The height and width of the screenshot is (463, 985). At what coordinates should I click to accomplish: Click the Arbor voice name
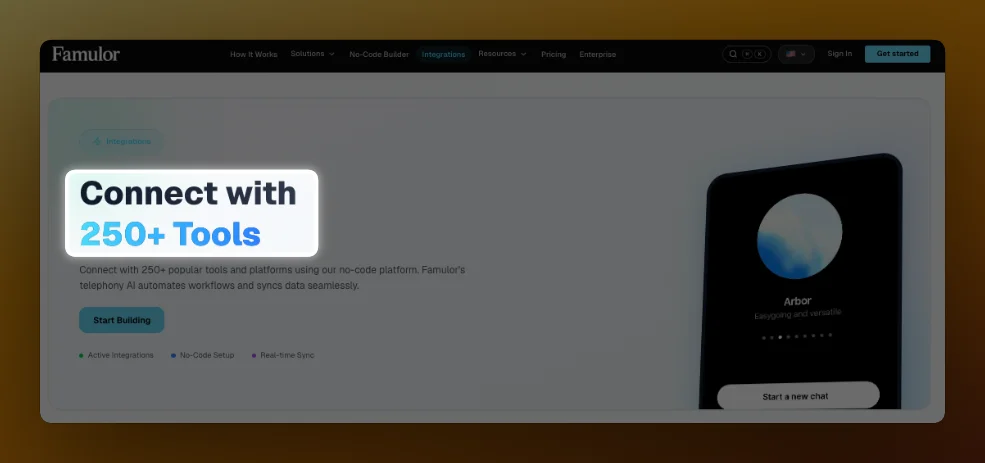pos(797,301)
